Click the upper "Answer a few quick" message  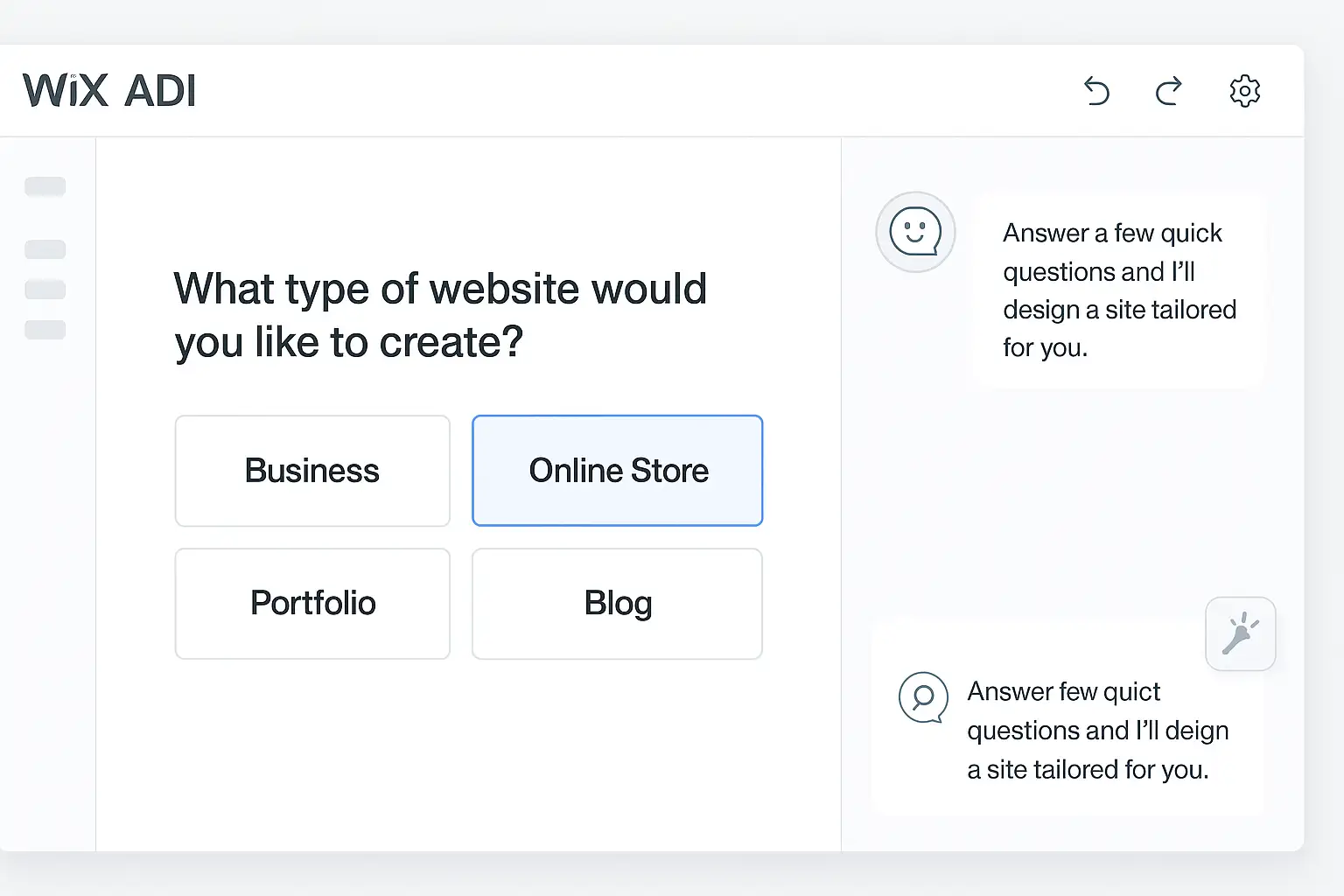1119,290
